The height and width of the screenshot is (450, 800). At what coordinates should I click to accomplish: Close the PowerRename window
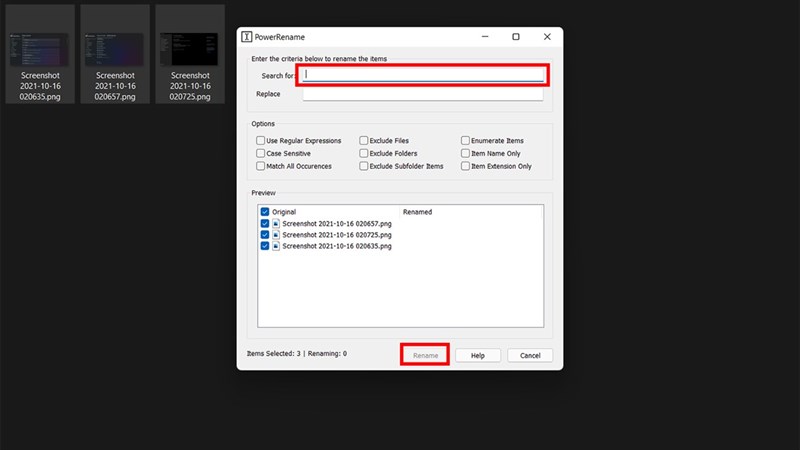pos(547,37)
